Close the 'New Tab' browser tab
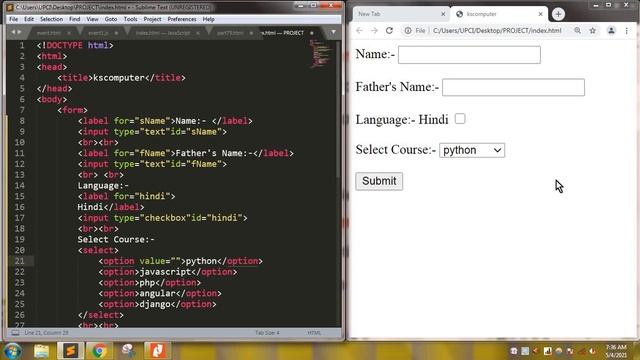The width and height of the screenshot is (640, 360). (443, 14)
